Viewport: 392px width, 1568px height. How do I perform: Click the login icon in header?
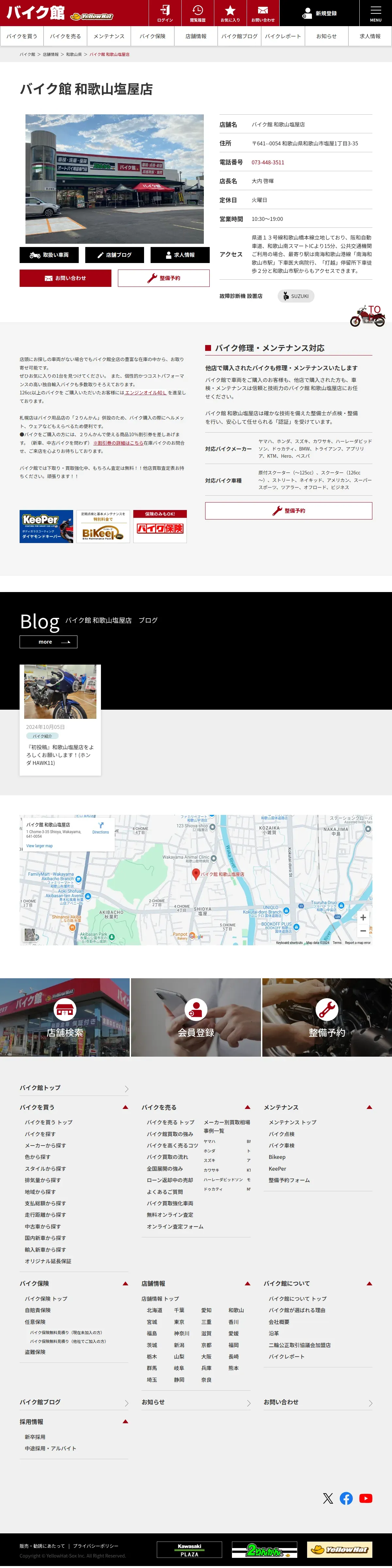tap(165, 13)
